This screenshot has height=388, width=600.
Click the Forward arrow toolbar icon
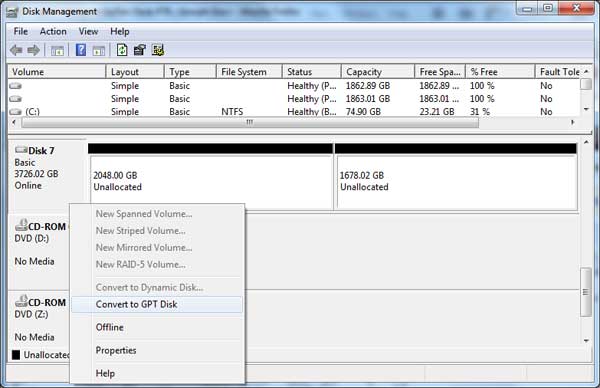(34, 50)
